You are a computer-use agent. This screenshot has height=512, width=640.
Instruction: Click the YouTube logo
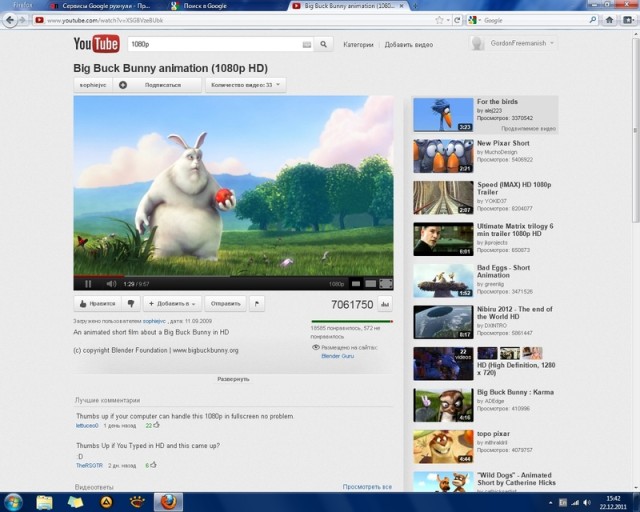coord(96,44)
